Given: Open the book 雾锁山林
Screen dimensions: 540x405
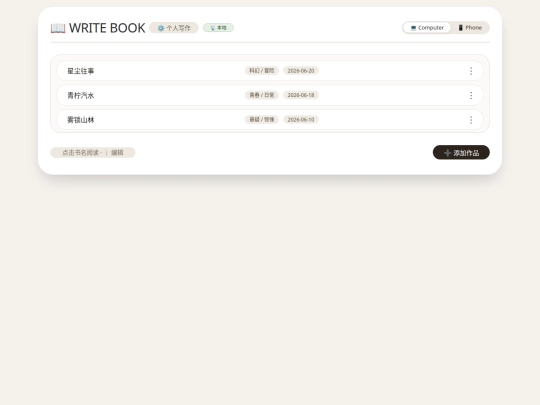Looking at the screenshot, I should (x=81, y=120).
